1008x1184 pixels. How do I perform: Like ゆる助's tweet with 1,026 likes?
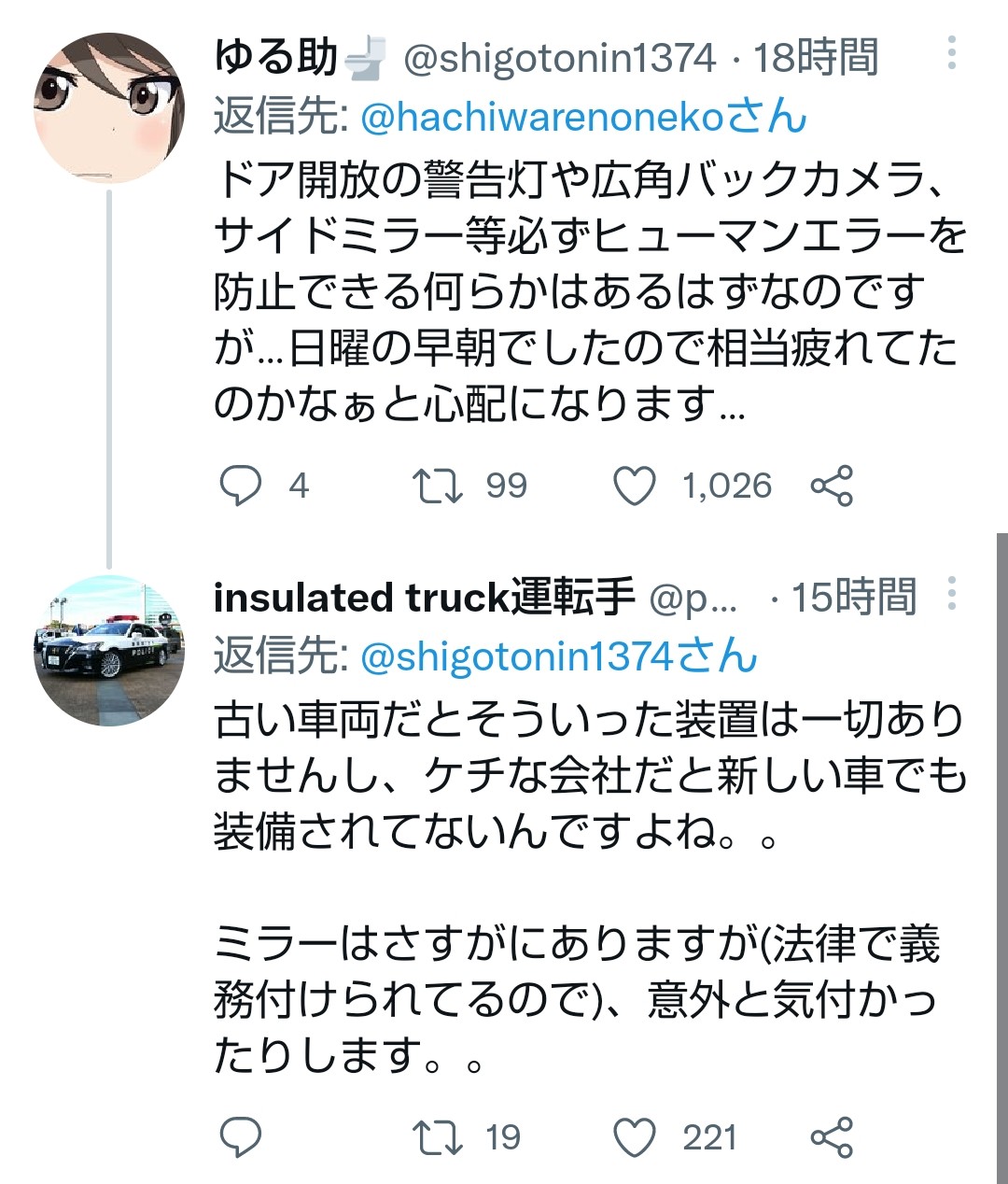(x=635, y=486)
